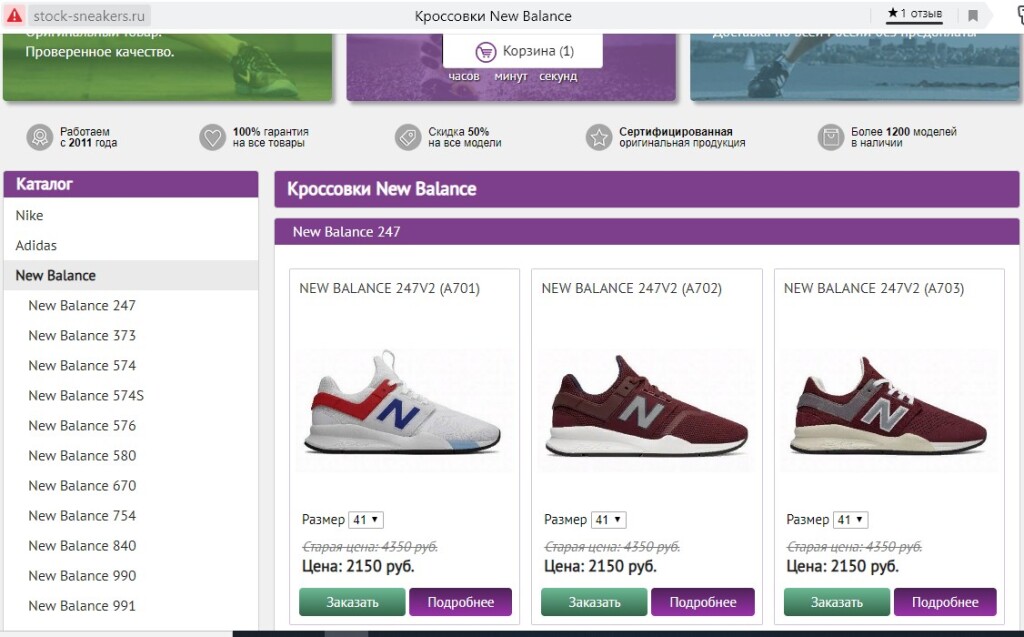
Task: Click the box icon near 1200 моделей
Action: [x=830, y=137]
